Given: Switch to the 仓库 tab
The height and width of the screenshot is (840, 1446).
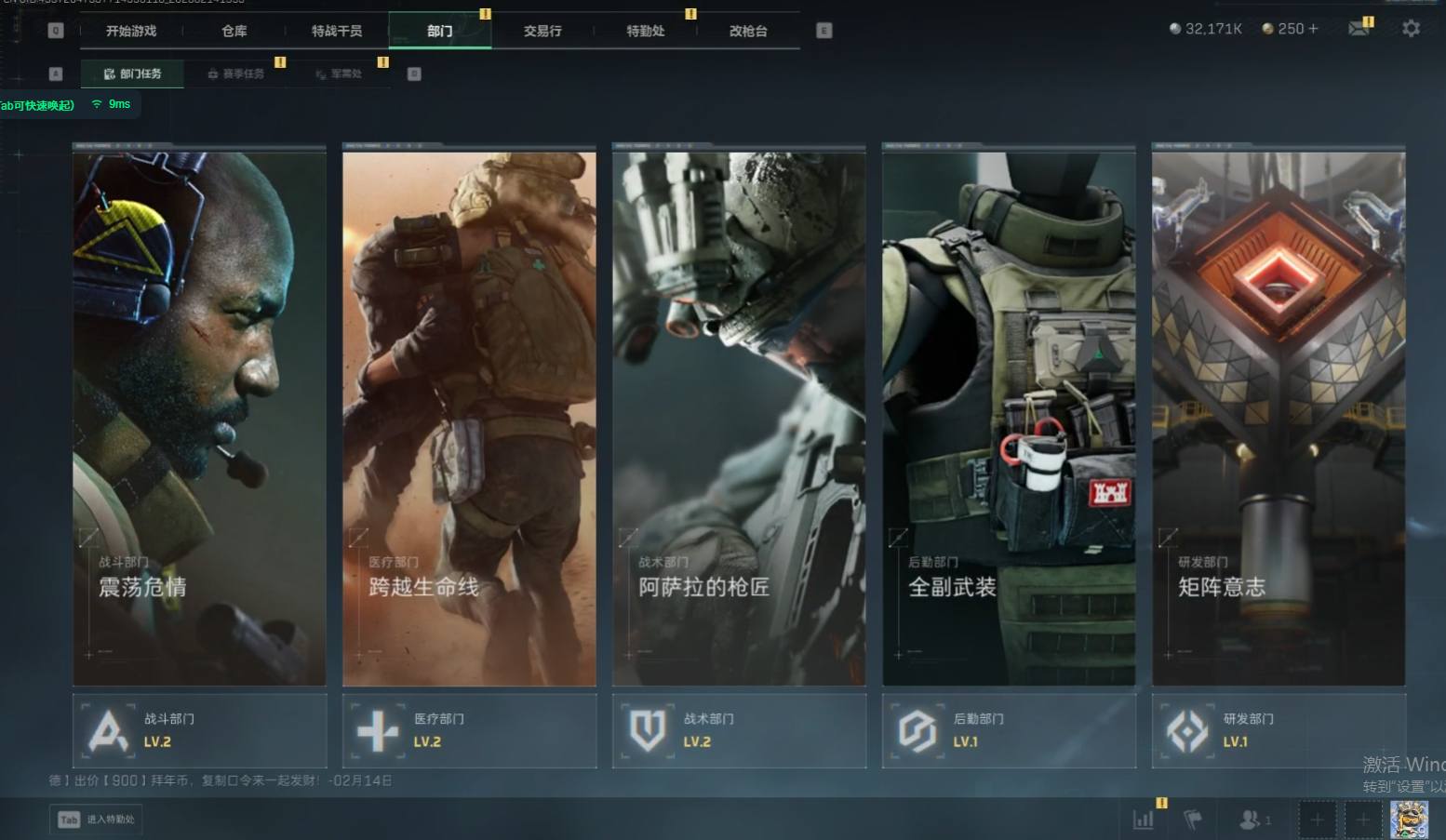Looking at the screenshot, I should [x=234, y=31].
